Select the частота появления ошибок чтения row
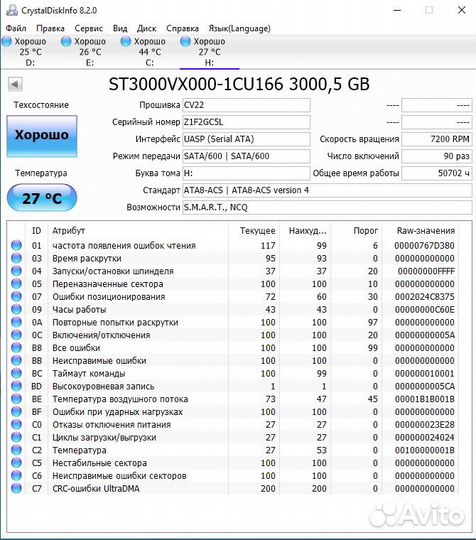476x540 pixels. click(233, 246)
